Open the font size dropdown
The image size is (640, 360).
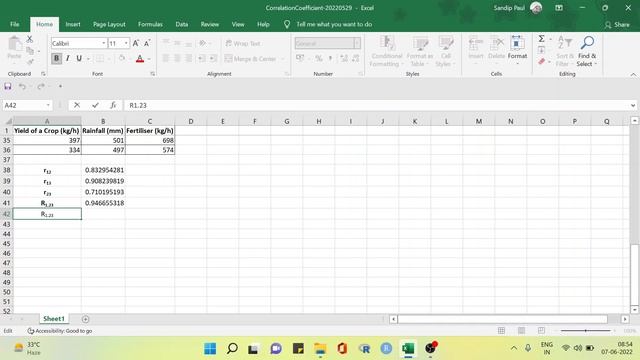[x=126, y=43]
